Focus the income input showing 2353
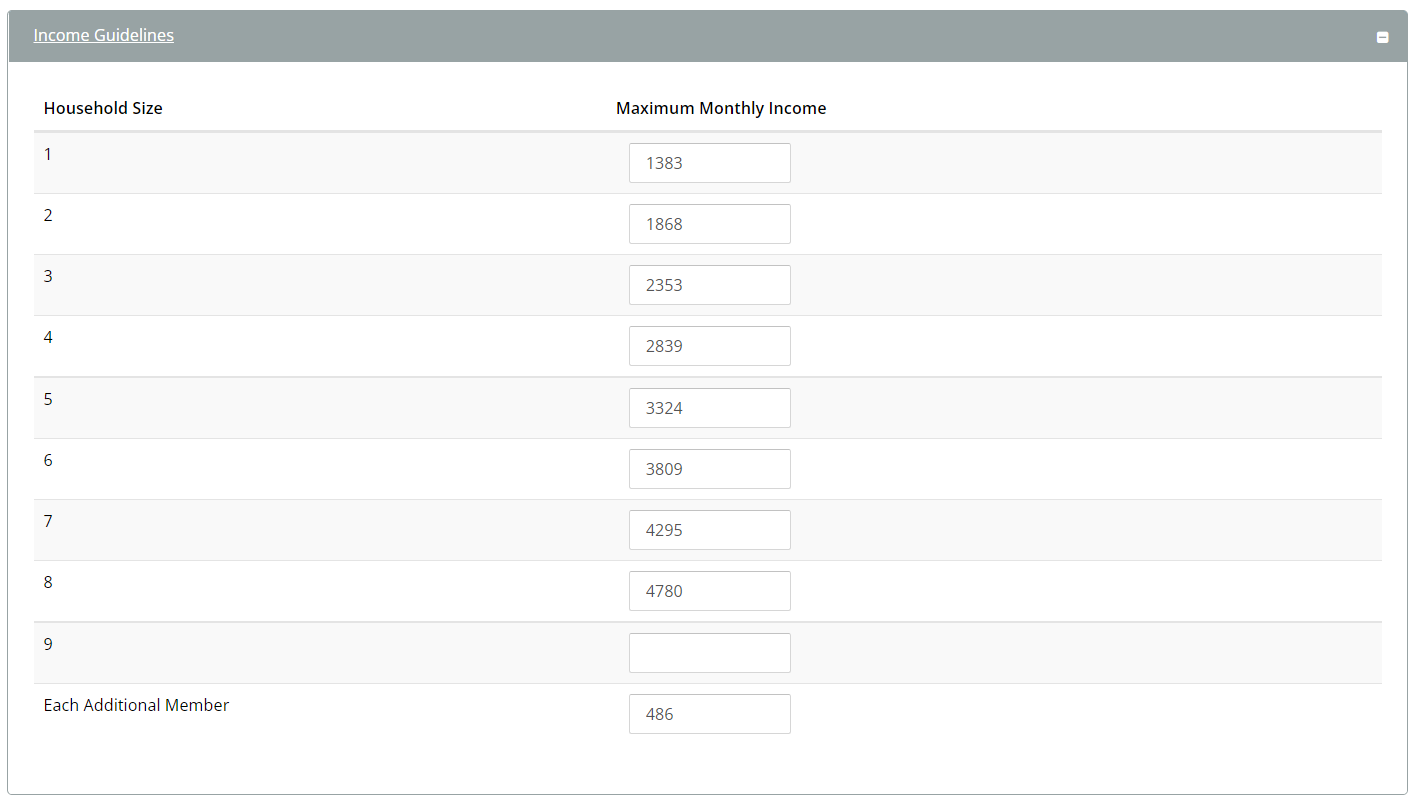 (x=709, y=285)
